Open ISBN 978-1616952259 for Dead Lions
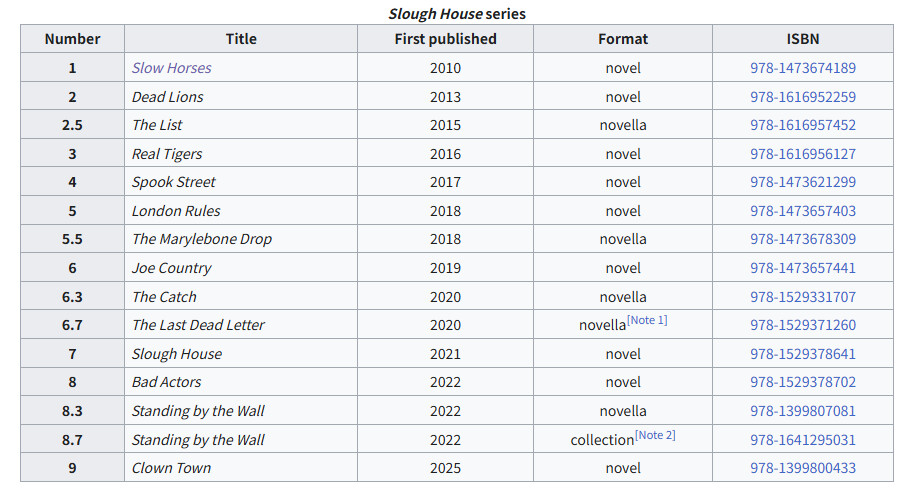This screenshot has width=900, height=489. click(x=802, y=96)
